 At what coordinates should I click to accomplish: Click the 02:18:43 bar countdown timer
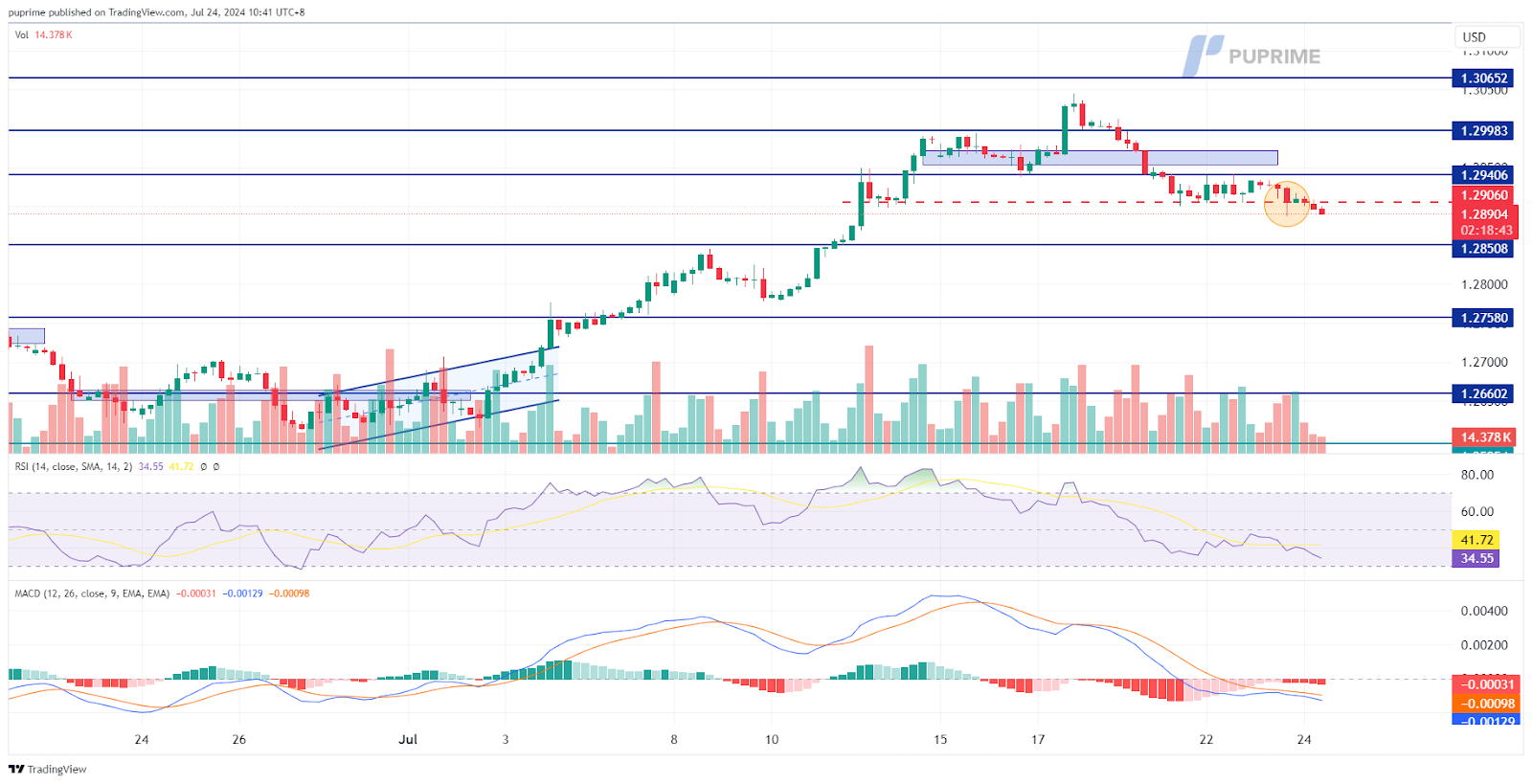click(x=1486, y=231)
